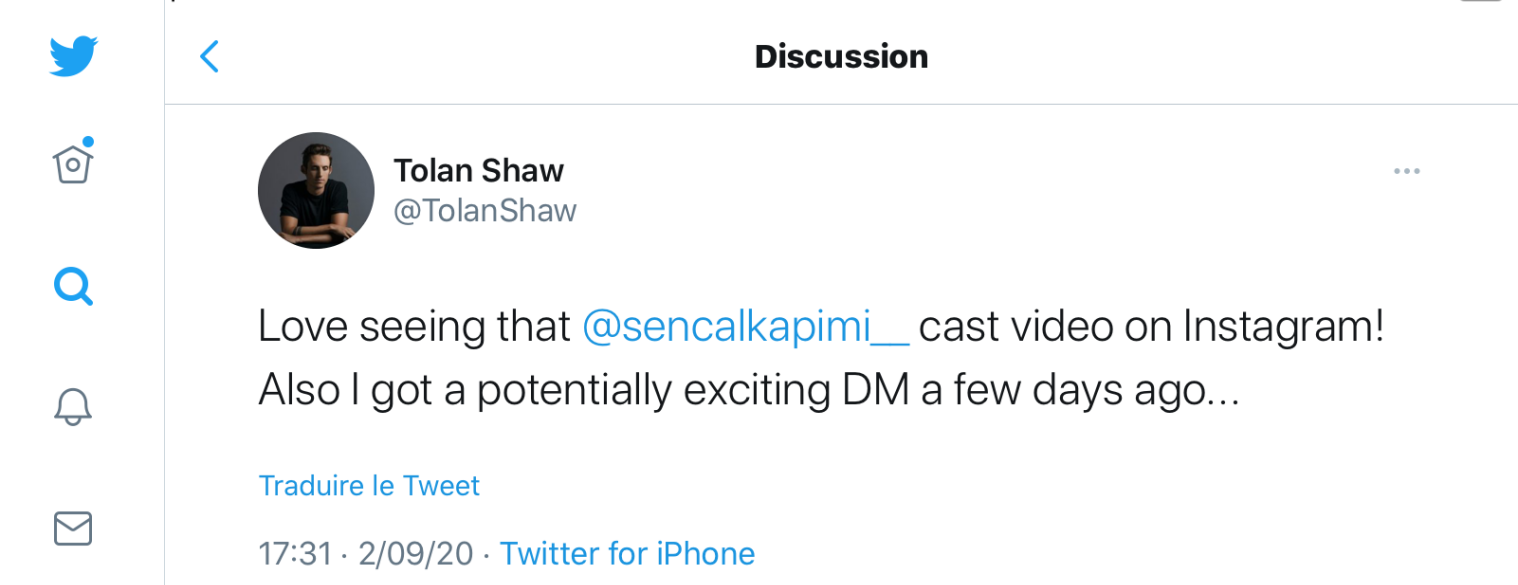The image size is (1518, 585).
Task: Go back using the left arrow
Action: [209, 57]
